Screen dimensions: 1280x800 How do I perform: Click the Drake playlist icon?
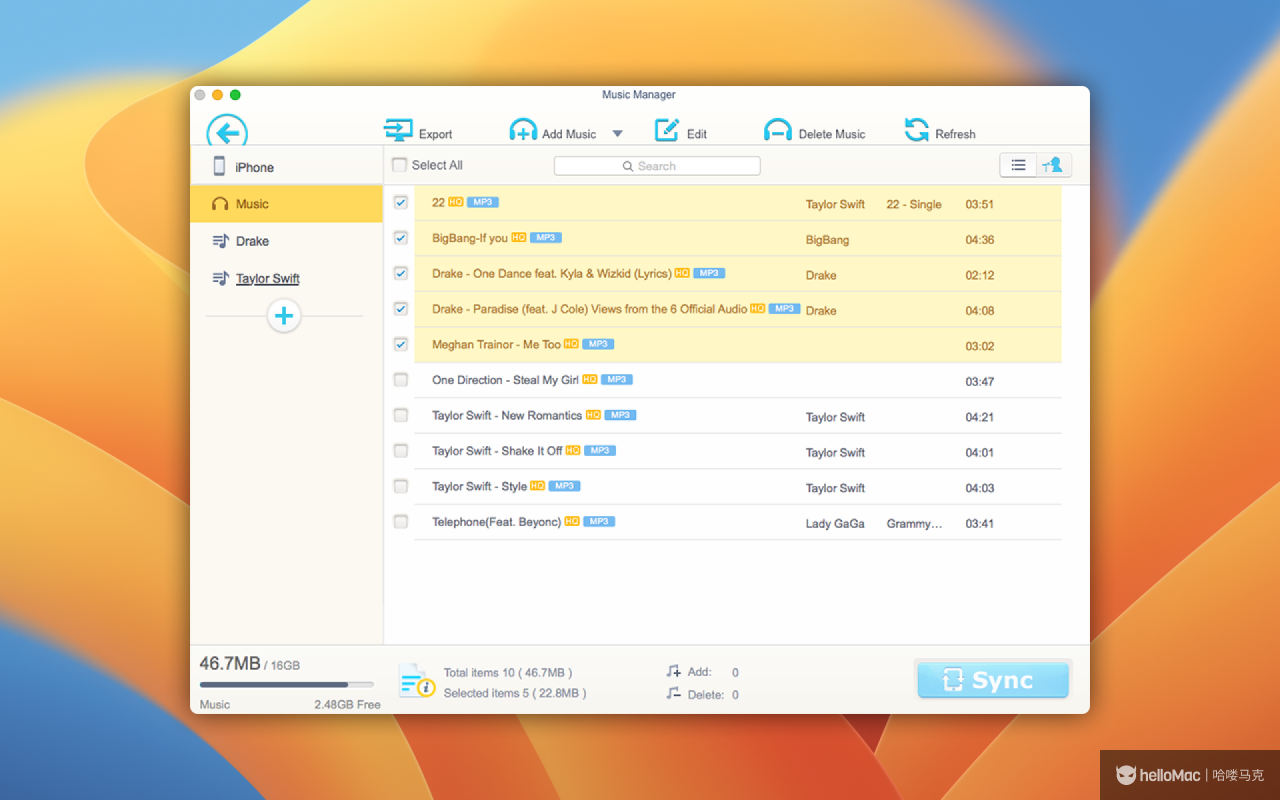[x=221, y=241]
